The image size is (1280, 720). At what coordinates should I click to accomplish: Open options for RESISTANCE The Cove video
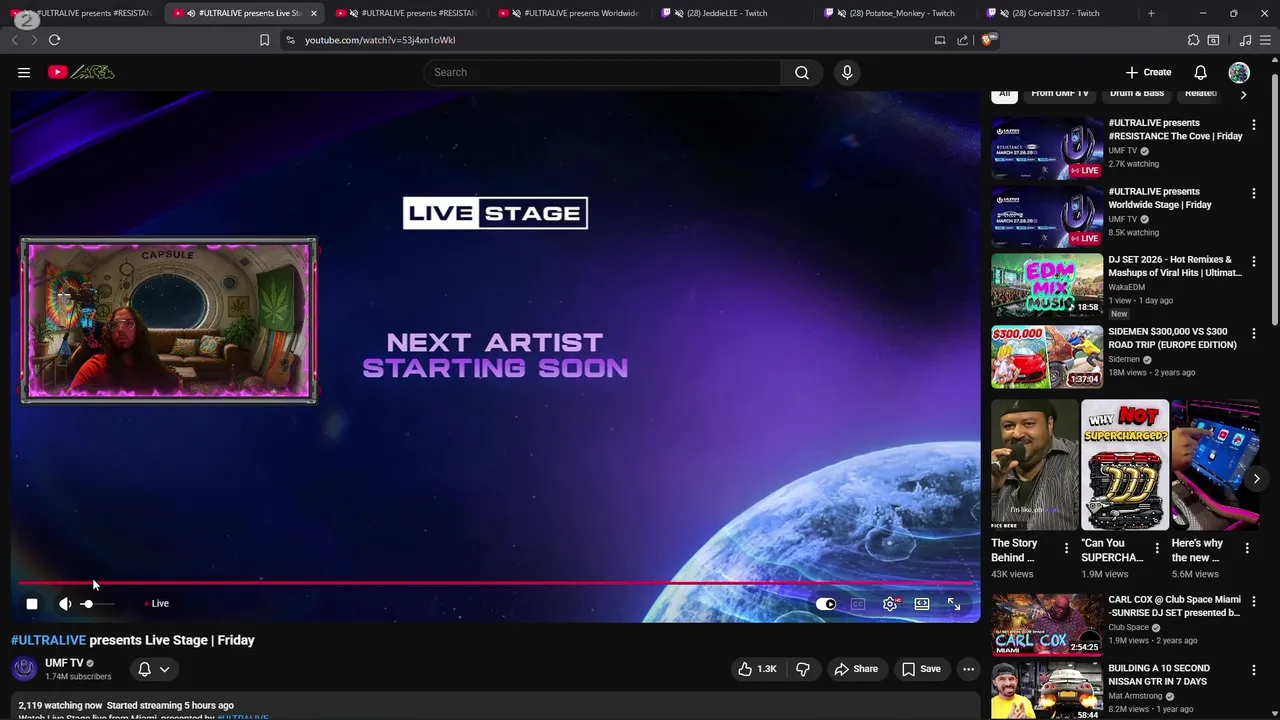coord(1254,125)
